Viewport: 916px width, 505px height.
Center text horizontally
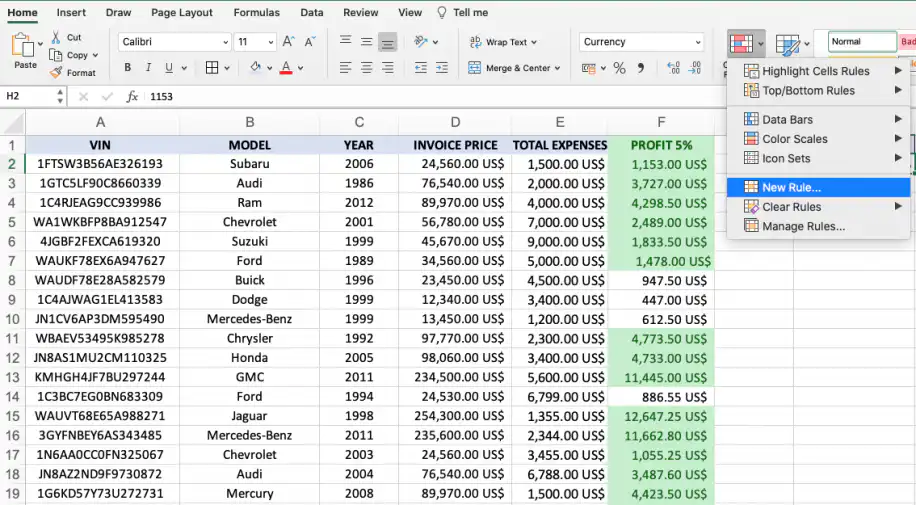[366, 68]
